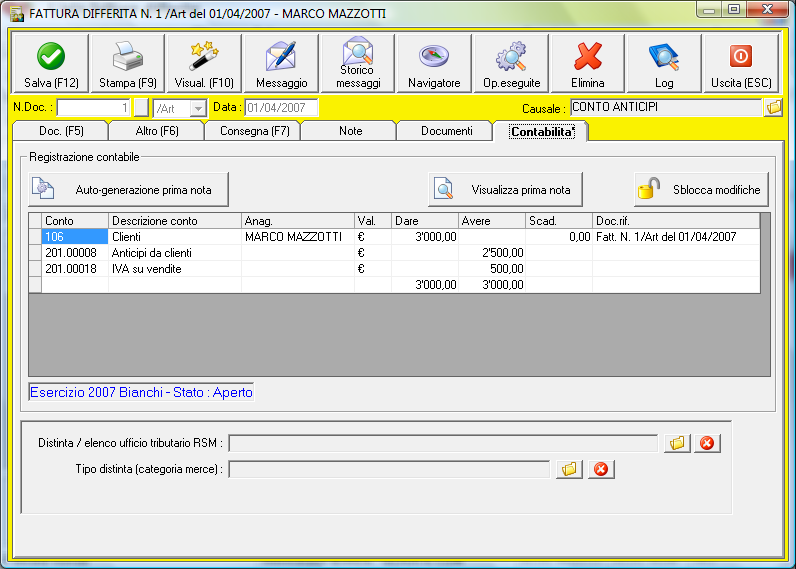Maximize the Fattura Differita window
Screen dimensions: 796x569
click(x=734, y=9)
